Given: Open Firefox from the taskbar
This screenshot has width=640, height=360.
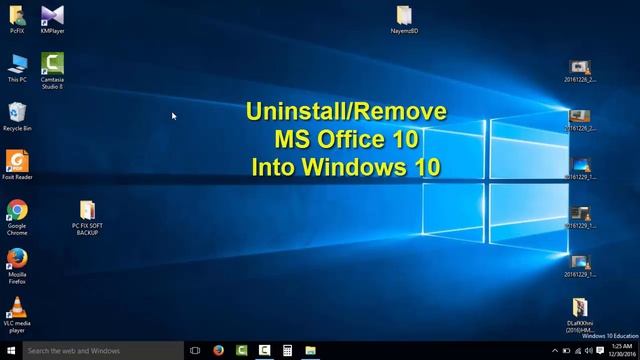Looking at the screenshot, I should pyautogui.click(x=218, y=351).
